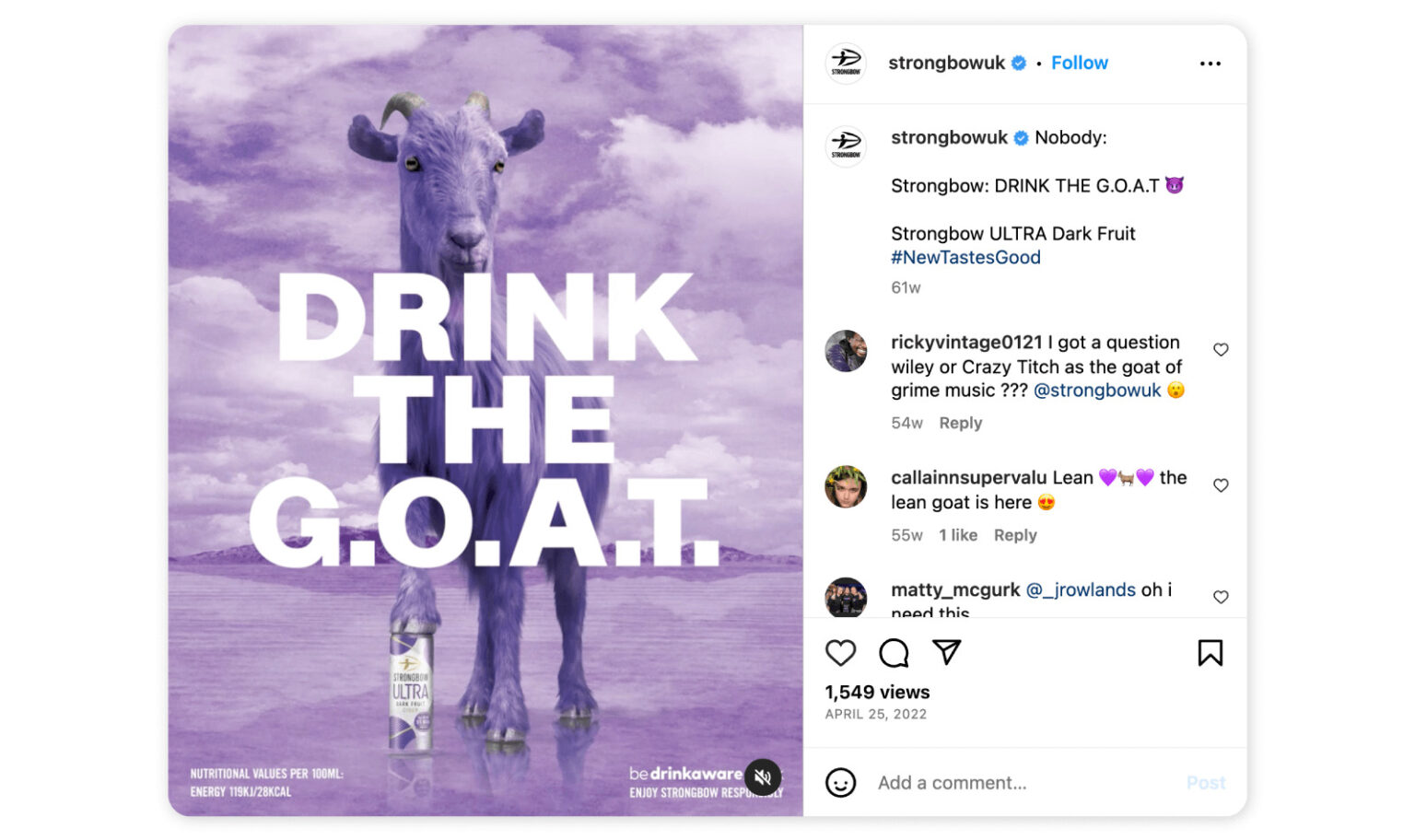Open the #NewTastesGood hashtag
Image resolution: width=1415 pixels, height=840 pixels.
pyautogui.click(x=965, y=258)
